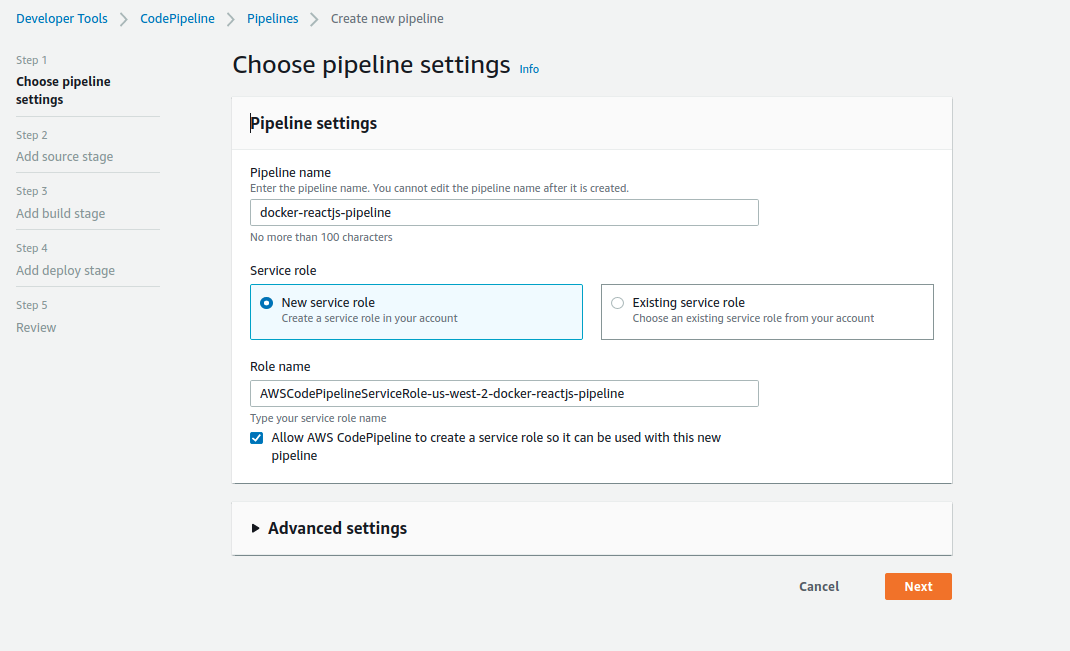Click the Info link beside the heading
Viewport: 1070px width, 651px height.
point(529,69)
